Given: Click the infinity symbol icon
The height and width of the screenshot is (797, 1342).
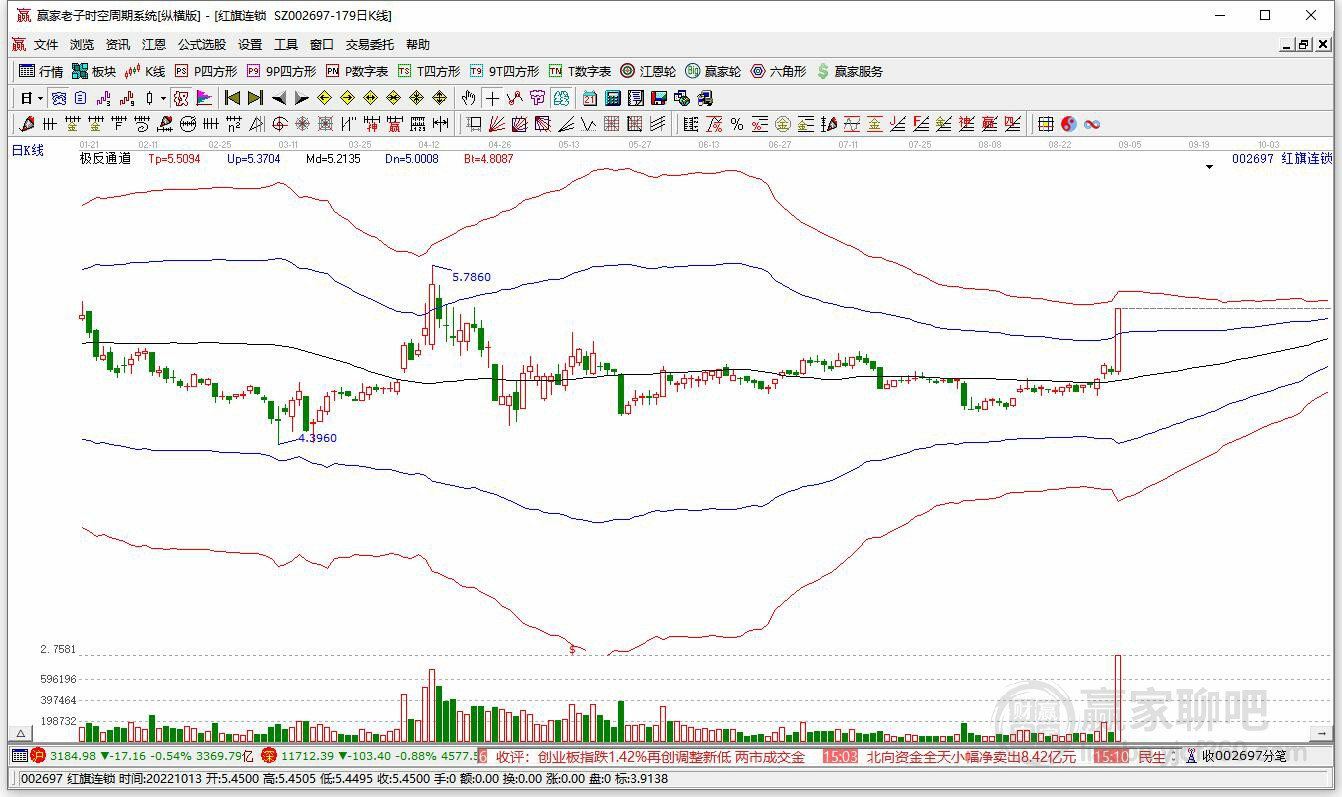Looking at the screenshot, I should click(1092, 124).
